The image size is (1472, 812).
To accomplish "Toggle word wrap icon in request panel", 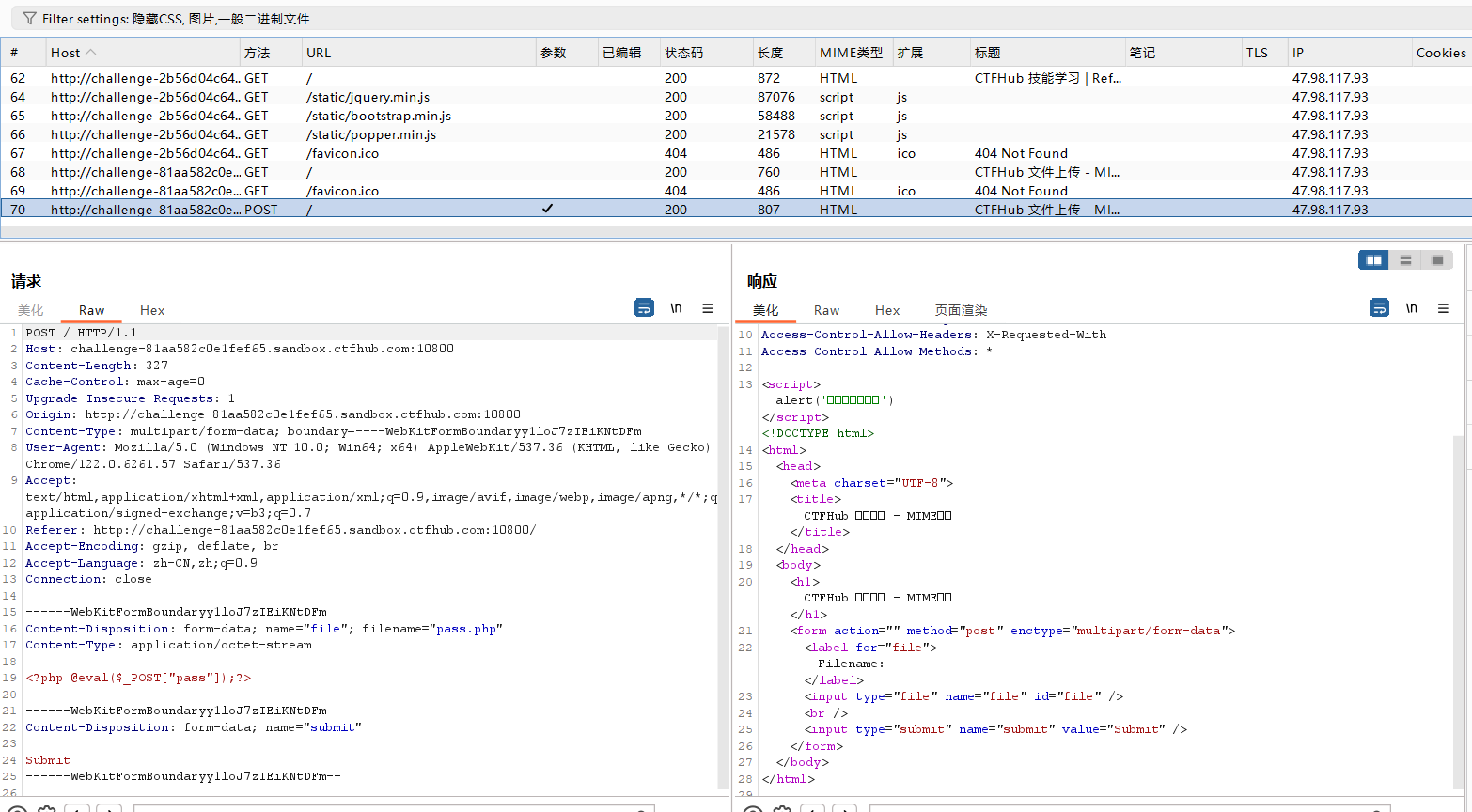I will 644,308.
